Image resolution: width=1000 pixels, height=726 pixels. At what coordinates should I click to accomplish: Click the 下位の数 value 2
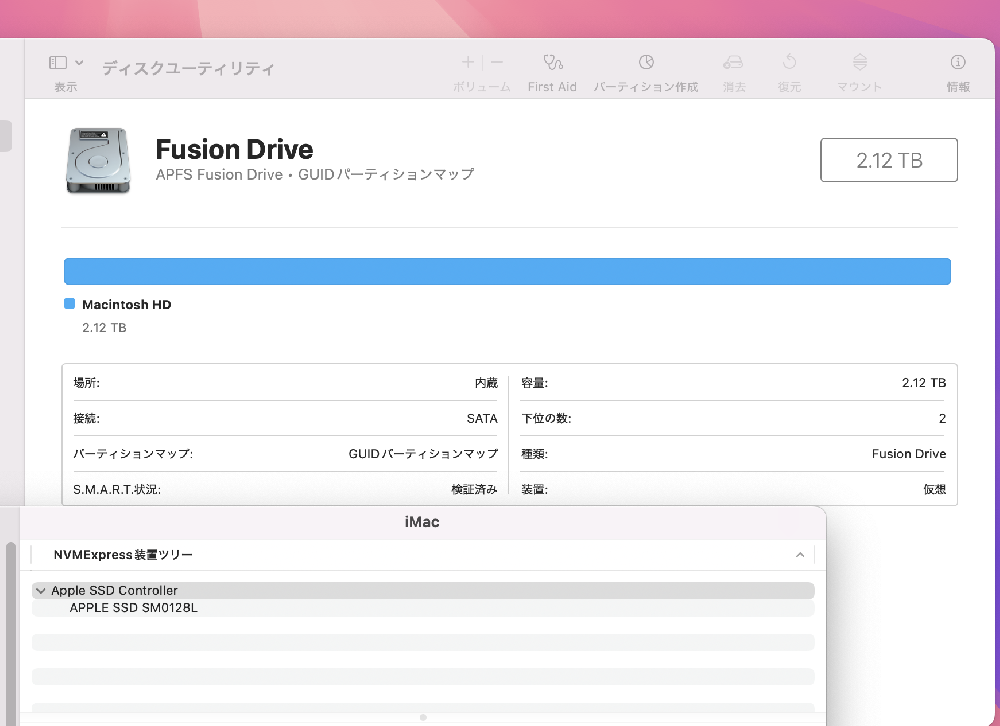(x=943, y=419)
